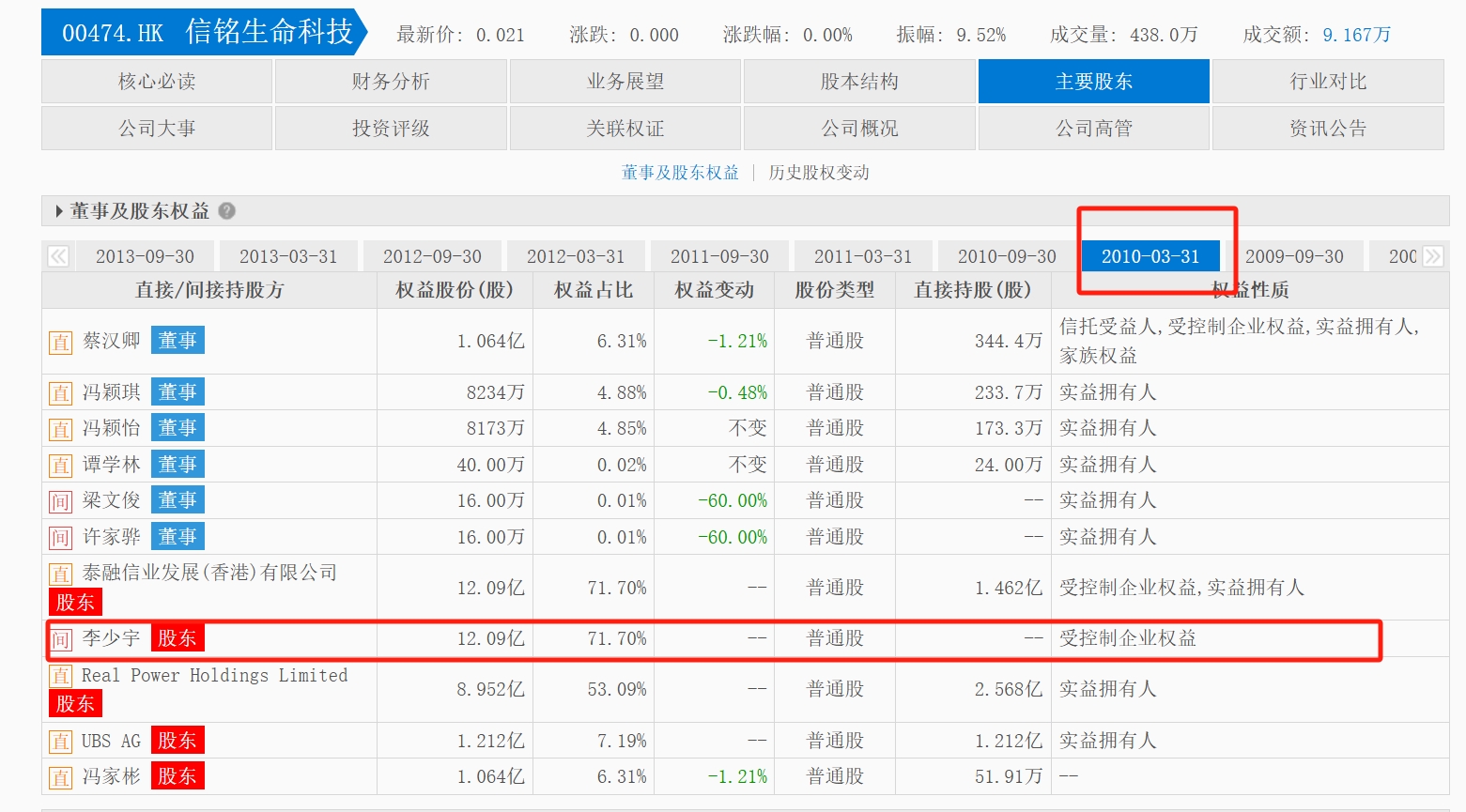This screenshot has height=812, width=1466.
Task: Click the 权益变动 column header
Action: point(715,290)
